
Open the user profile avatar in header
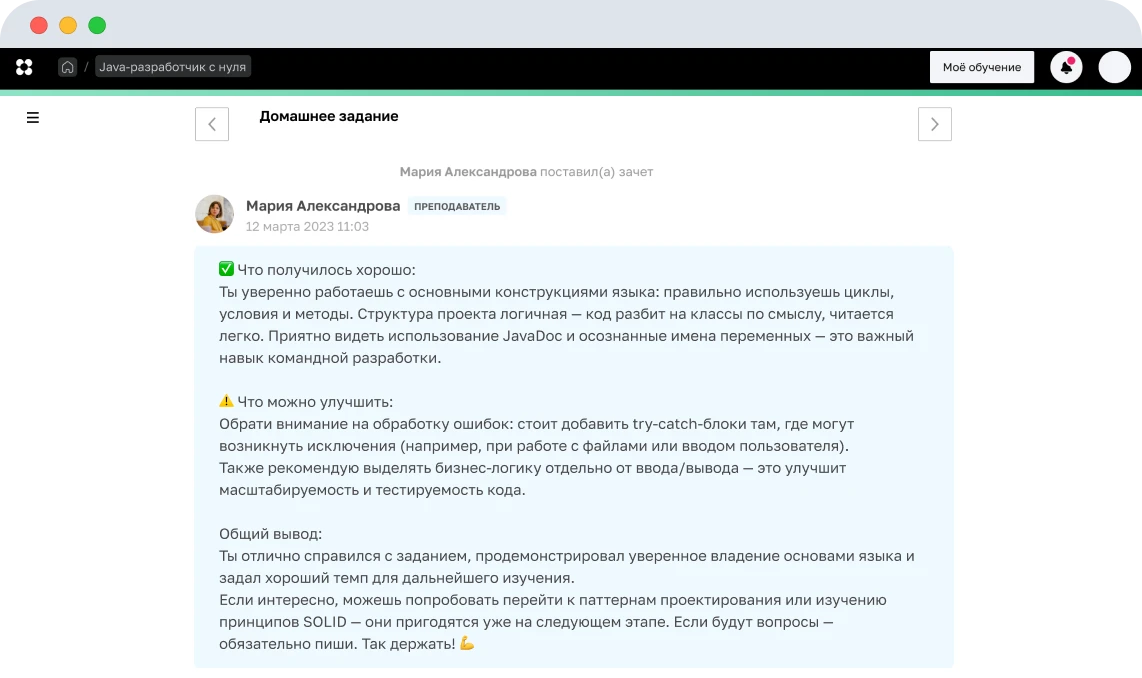pos(1114,67)
